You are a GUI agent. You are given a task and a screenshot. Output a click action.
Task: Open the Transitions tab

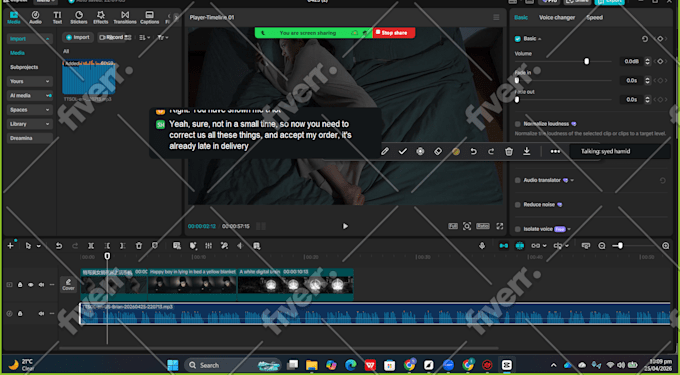[125, 17]
